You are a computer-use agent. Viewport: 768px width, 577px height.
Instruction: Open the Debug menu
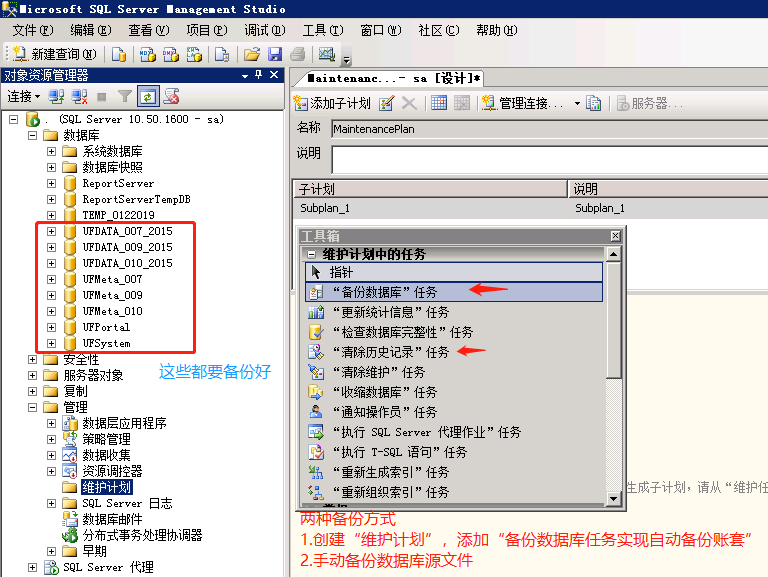[x=264, y=30]
